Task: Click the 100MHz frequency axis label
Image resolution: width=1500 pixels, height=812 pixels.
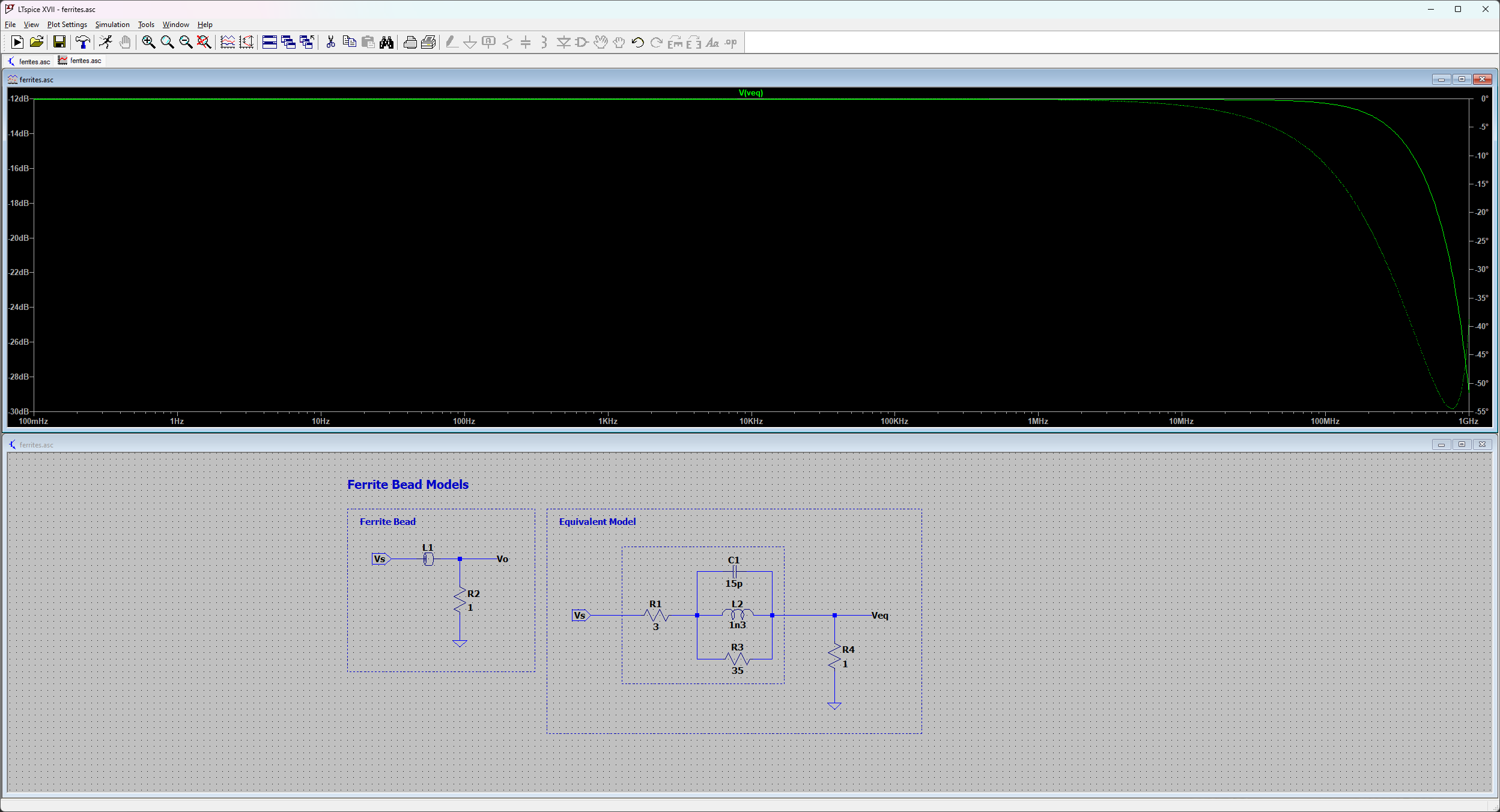Action: [1325, 421]
